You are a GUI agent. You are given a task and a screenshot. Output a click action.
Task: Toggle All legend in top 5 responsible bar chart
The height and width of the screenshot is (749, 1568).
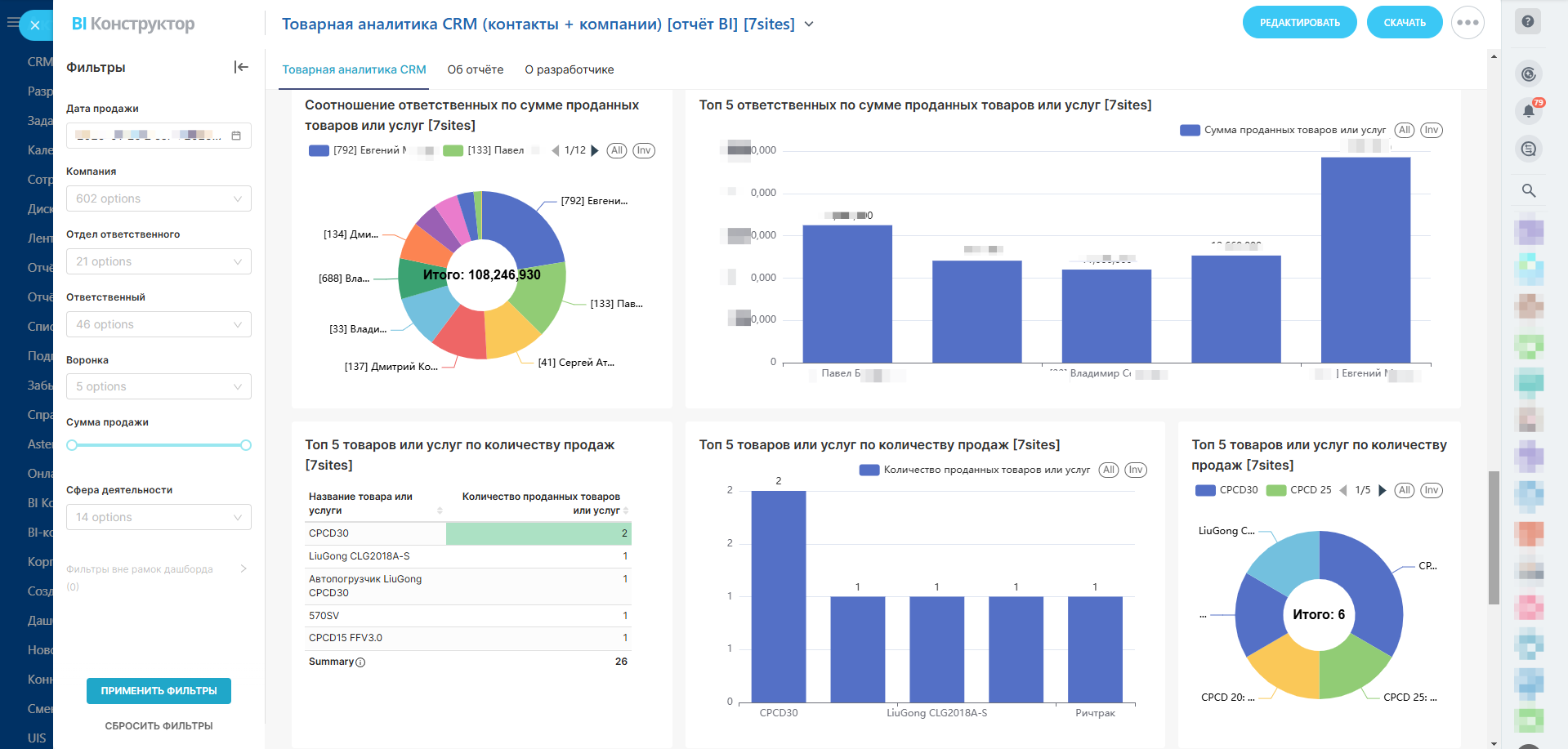1404,130
